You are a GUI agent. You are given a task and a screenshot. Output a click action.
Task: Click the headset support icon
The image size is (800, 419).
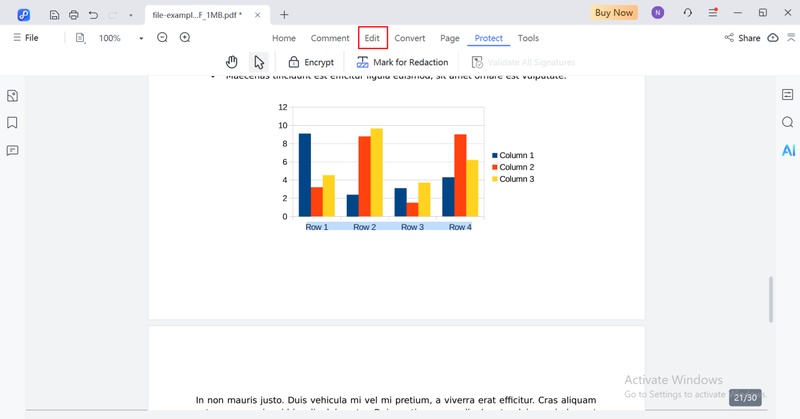[x=688, y=13]
